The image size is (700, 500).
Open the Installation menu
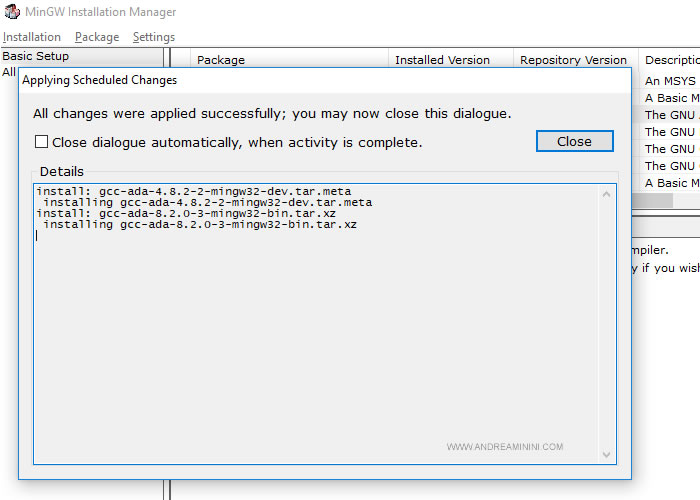(32, 37)
